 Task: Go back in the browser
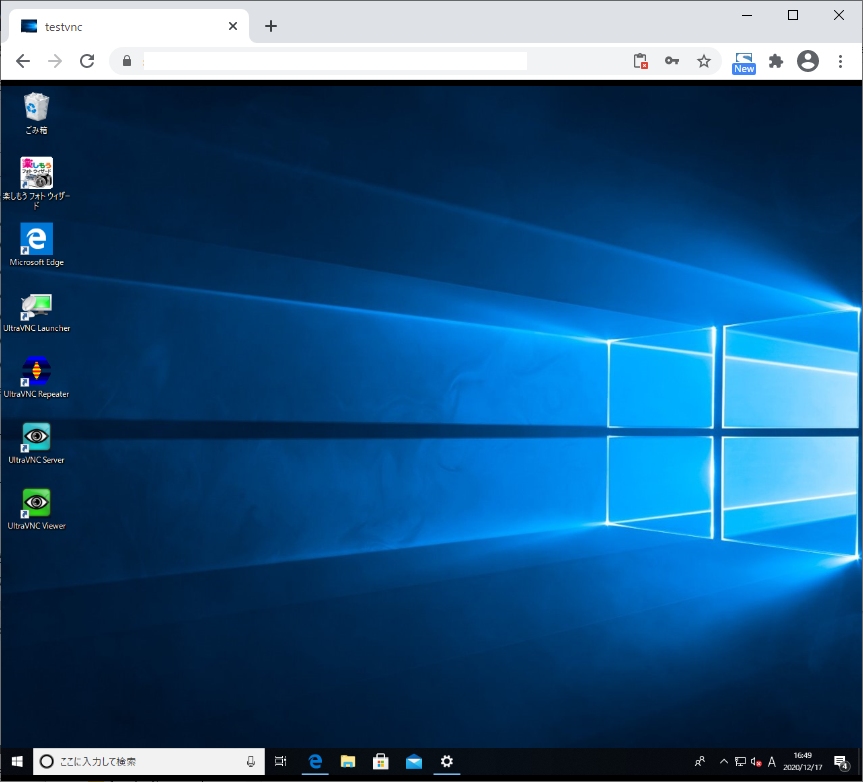click(x=23, y=61)
